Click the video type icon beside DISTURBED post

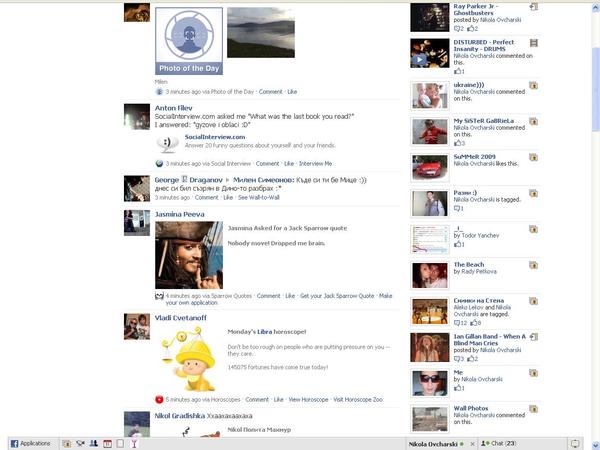[x=534, y=43]
